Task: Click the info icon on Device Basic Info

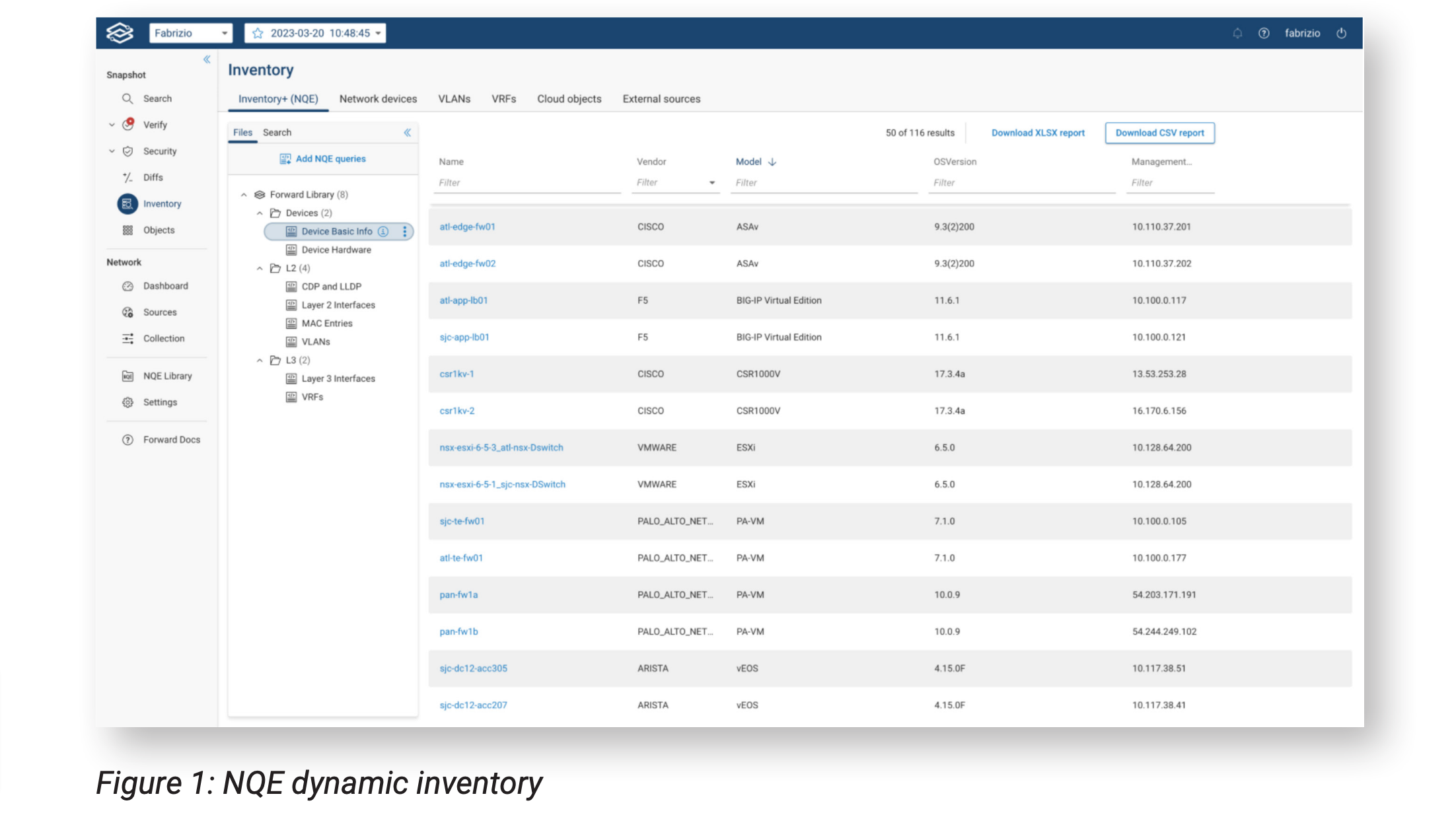Action: [383, 232]
